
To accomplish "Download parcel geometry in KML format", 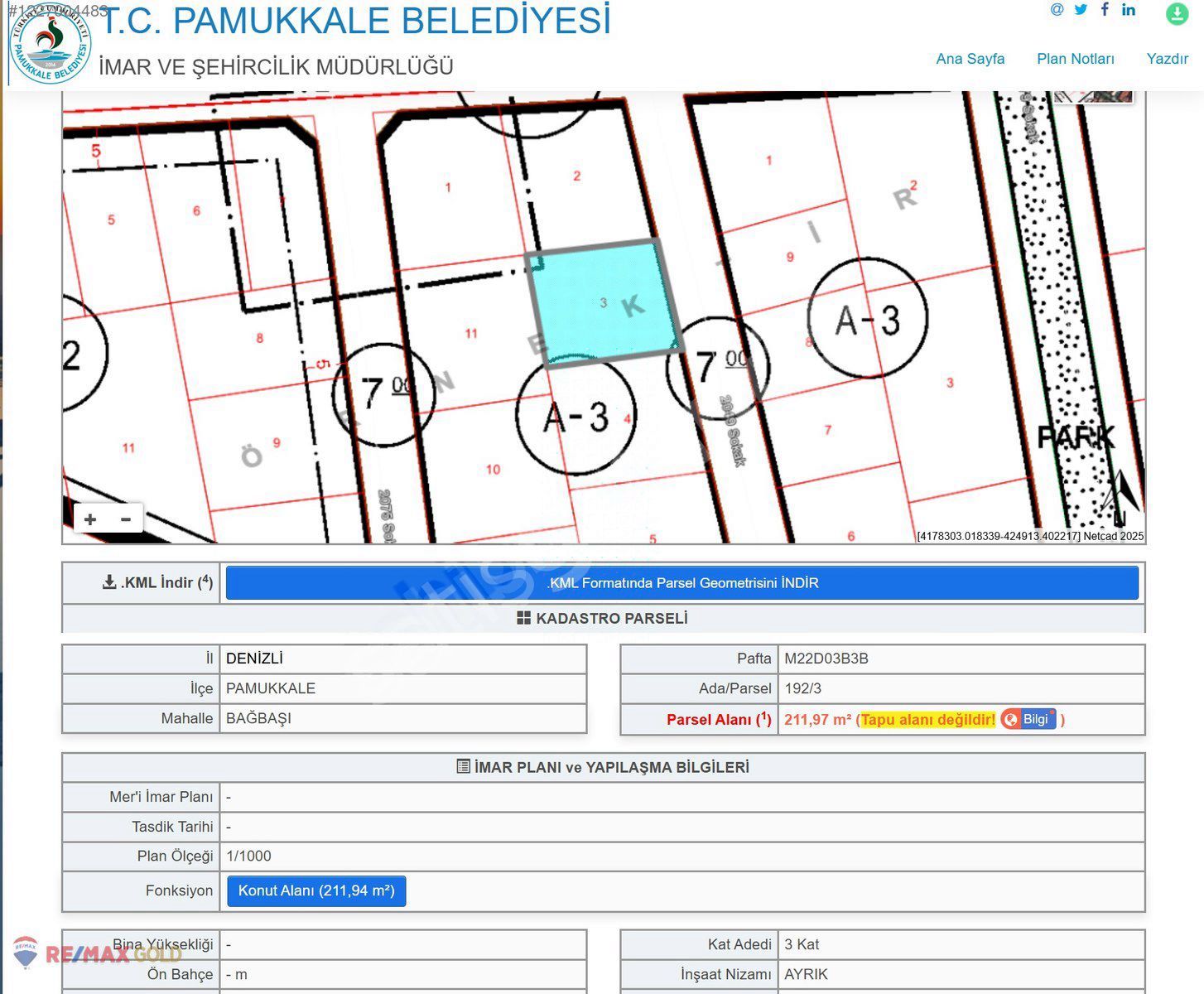I will [x=681, y=583].
